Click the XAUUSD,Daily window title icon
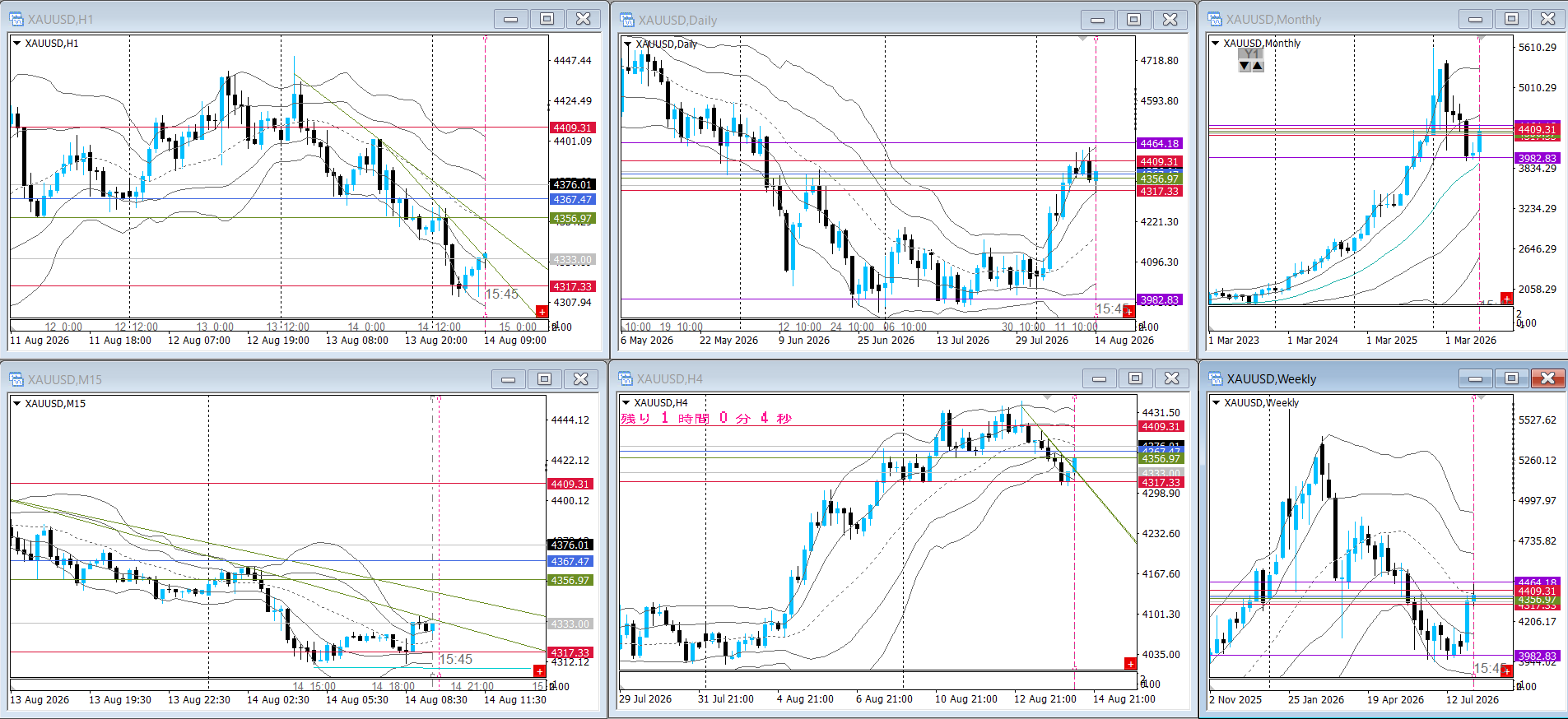Screen dimensions: 1568x719 627,20
